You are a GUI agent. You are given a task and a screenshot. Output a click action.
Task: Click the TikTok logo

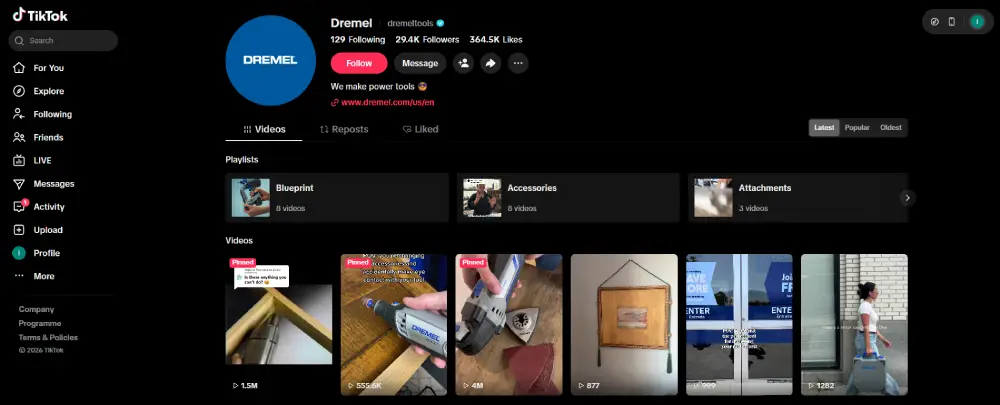[40, 15]
